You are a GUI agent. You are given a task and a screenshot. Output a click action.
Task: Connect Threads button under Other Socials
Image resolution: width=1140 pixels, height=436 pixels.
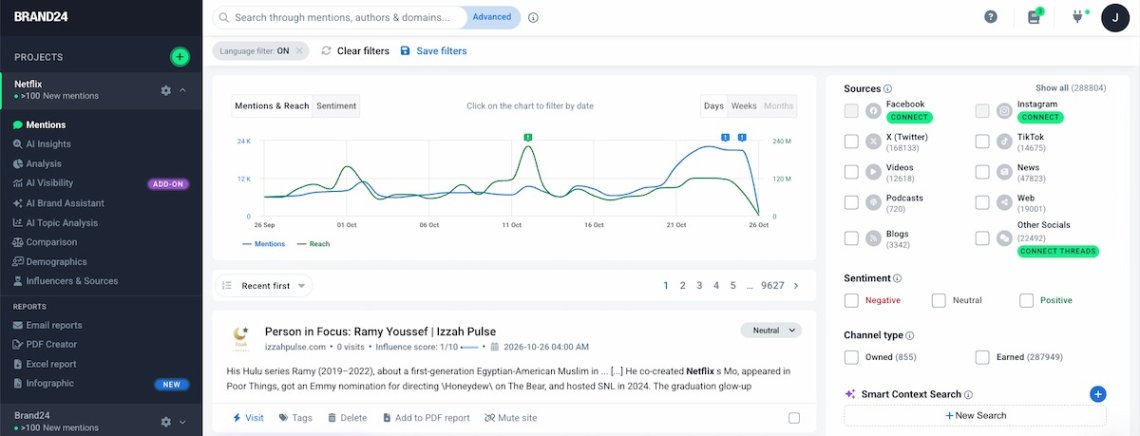pyautogui.click(x=1058, y=251)
